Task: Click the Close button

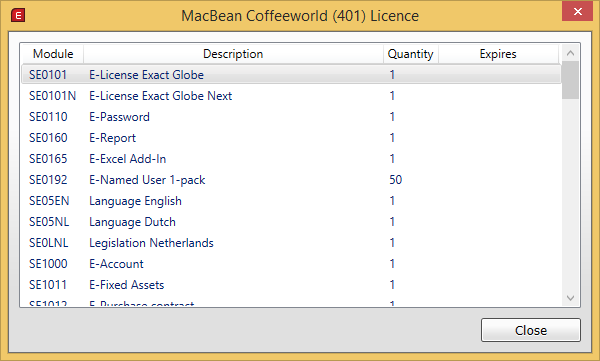Action: [x=531, y=330]
